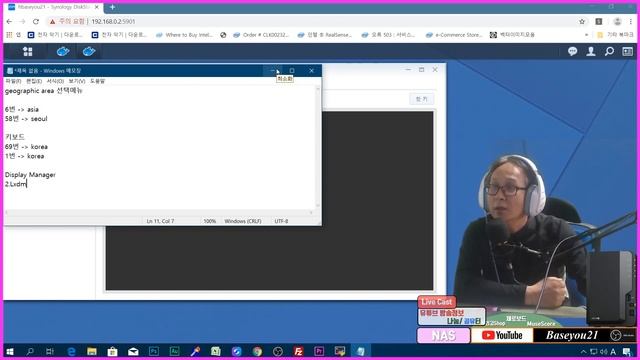The image size is (640, 360).
Task: Open the bookmark ending in 'RealSense...'
Action: [x=325, y=35]
